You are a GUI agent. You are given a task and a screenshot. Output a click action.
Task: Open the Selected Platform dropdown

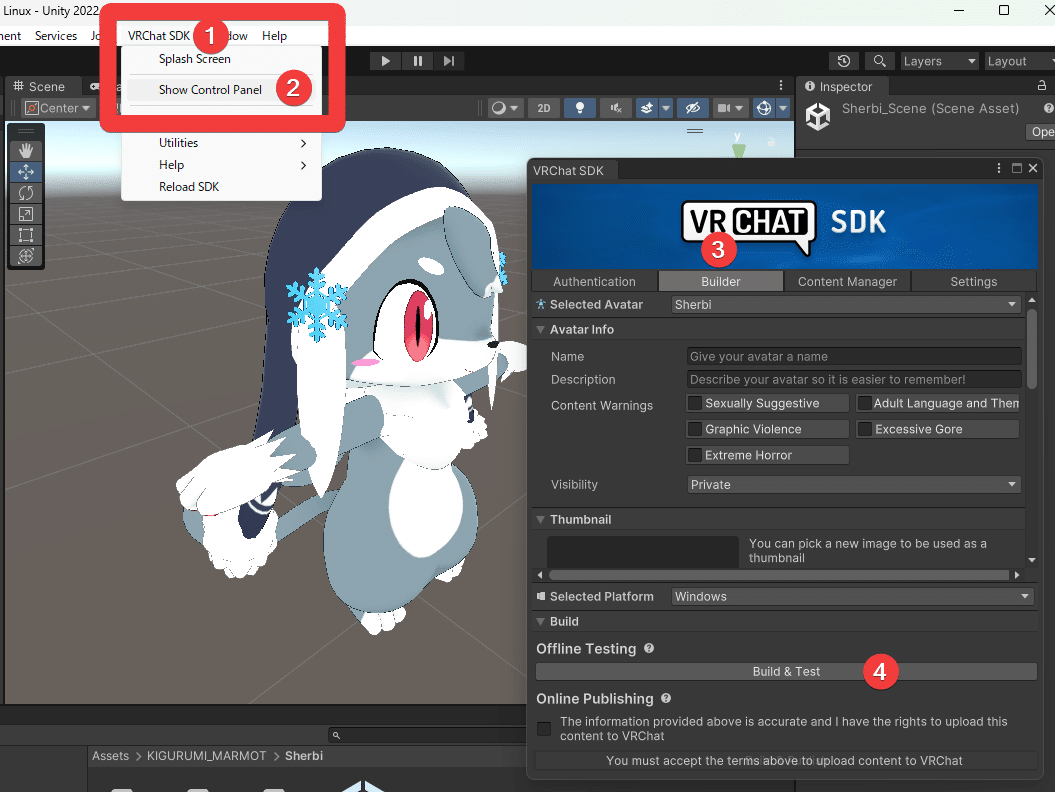[x=852, y=597]
